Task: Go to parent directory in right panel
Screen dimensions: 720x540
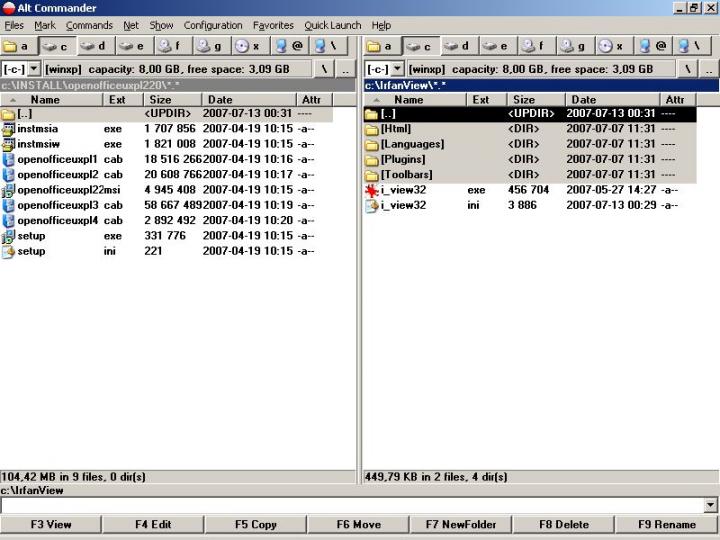Action: [x=709, y=69]
